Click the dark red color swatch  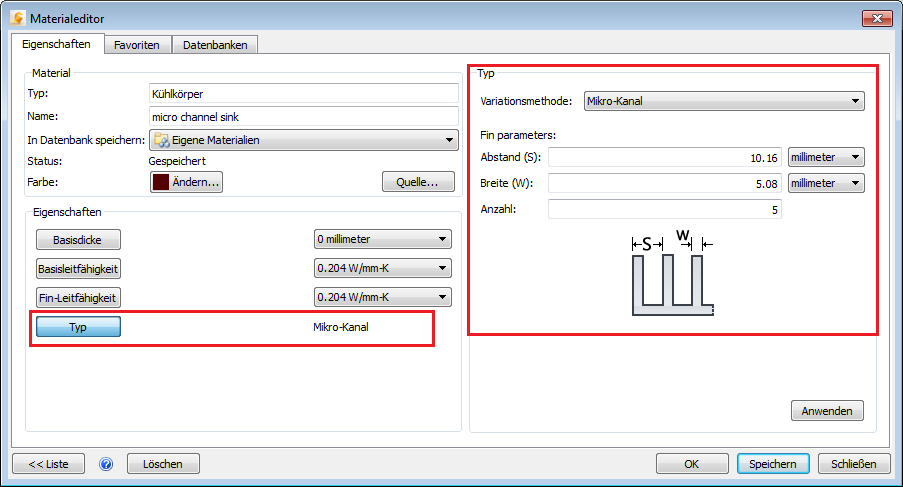(161, 182)
